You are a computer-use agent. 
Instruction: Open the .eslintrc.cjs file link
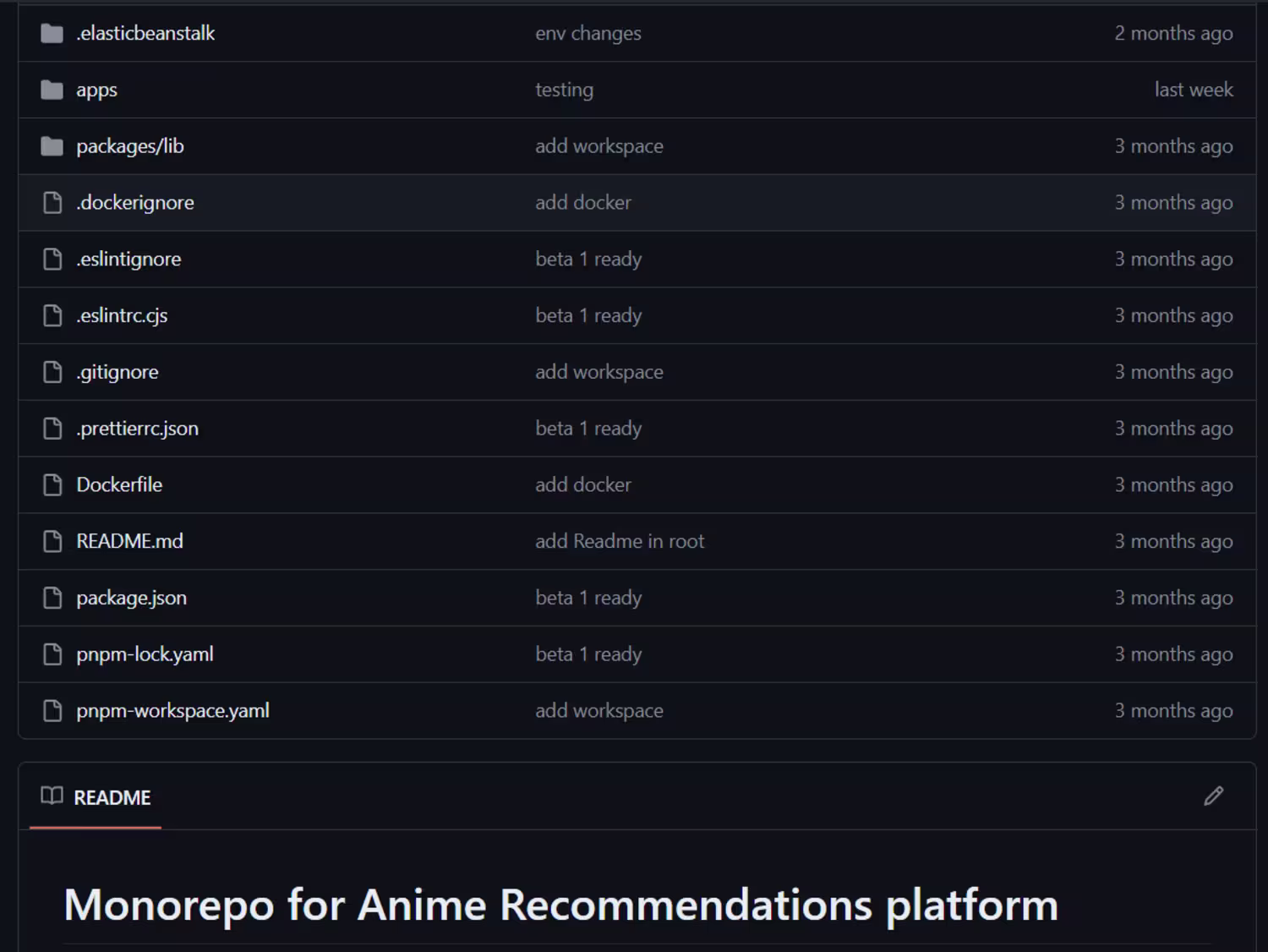(x=122, y=315)
